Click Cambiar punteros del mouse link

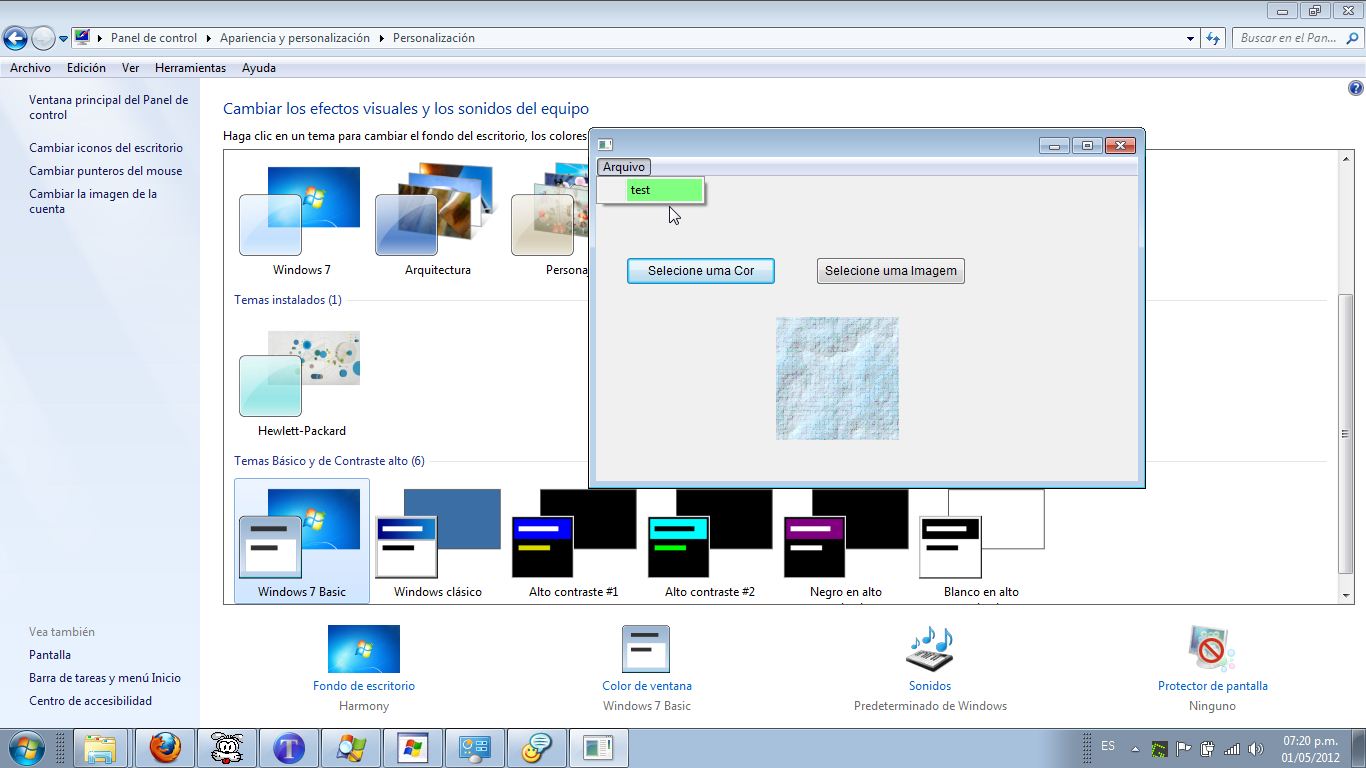[105, 171]
